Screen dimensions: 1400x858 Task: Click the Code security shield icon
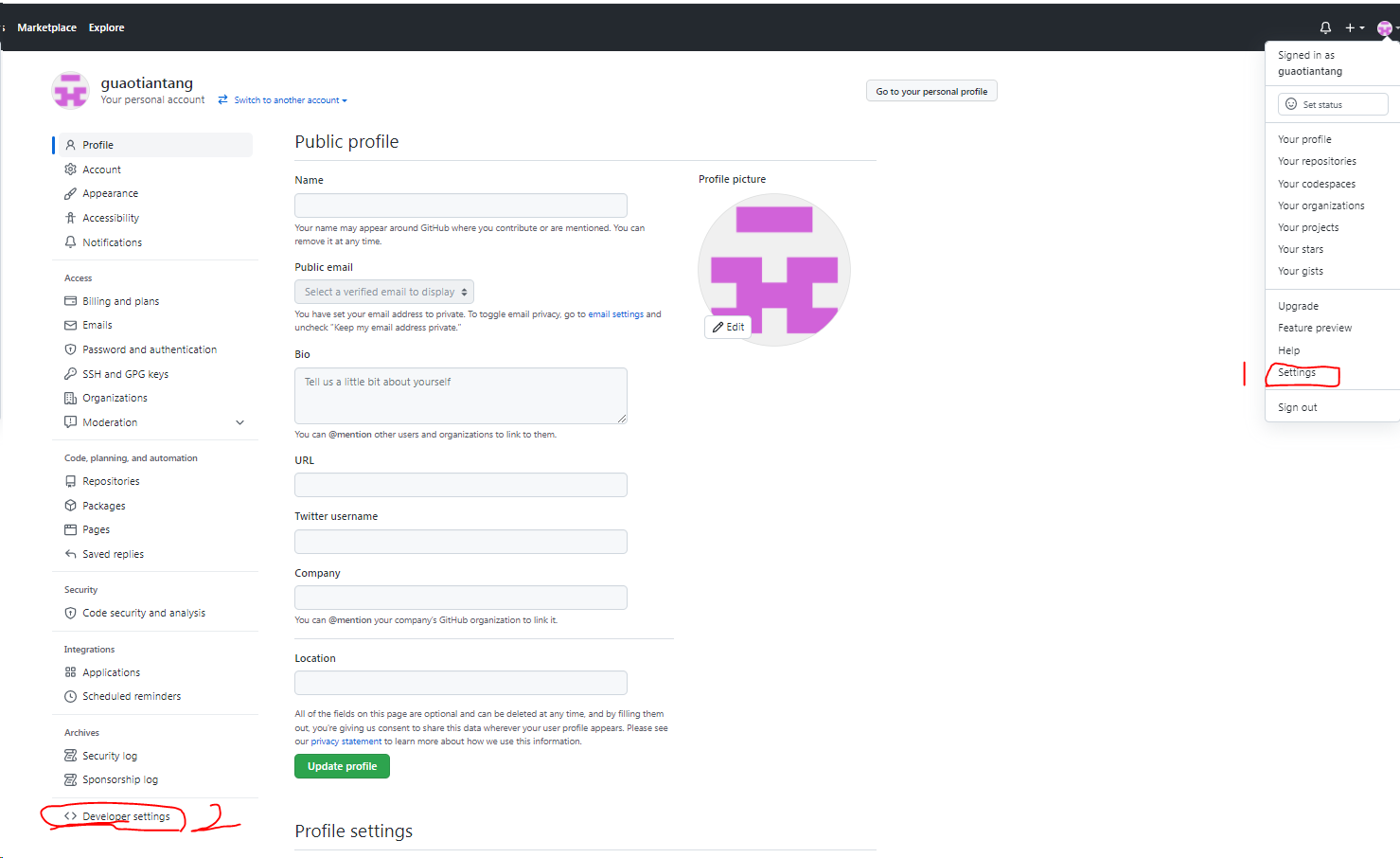pyautogui.click(x=70, y=613)
